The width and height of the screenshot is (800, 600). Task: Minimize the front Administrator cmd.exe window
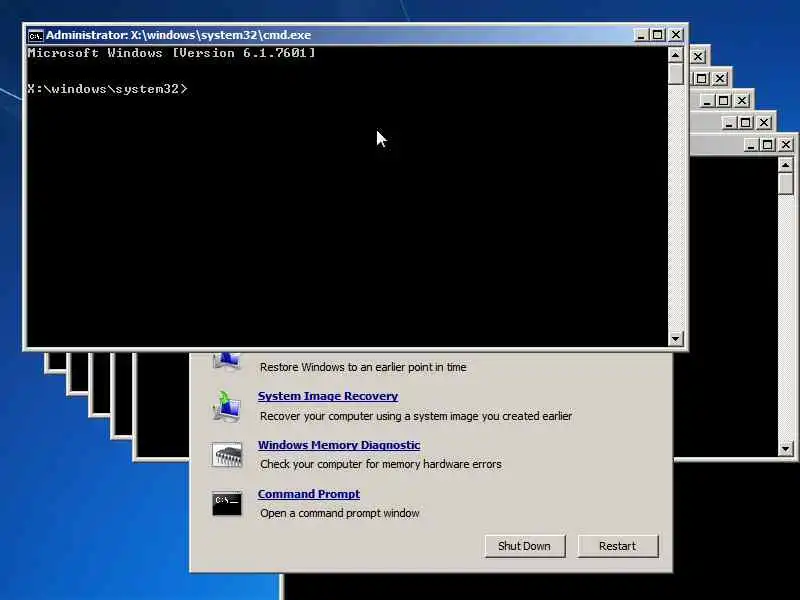(x=641, y=35)
